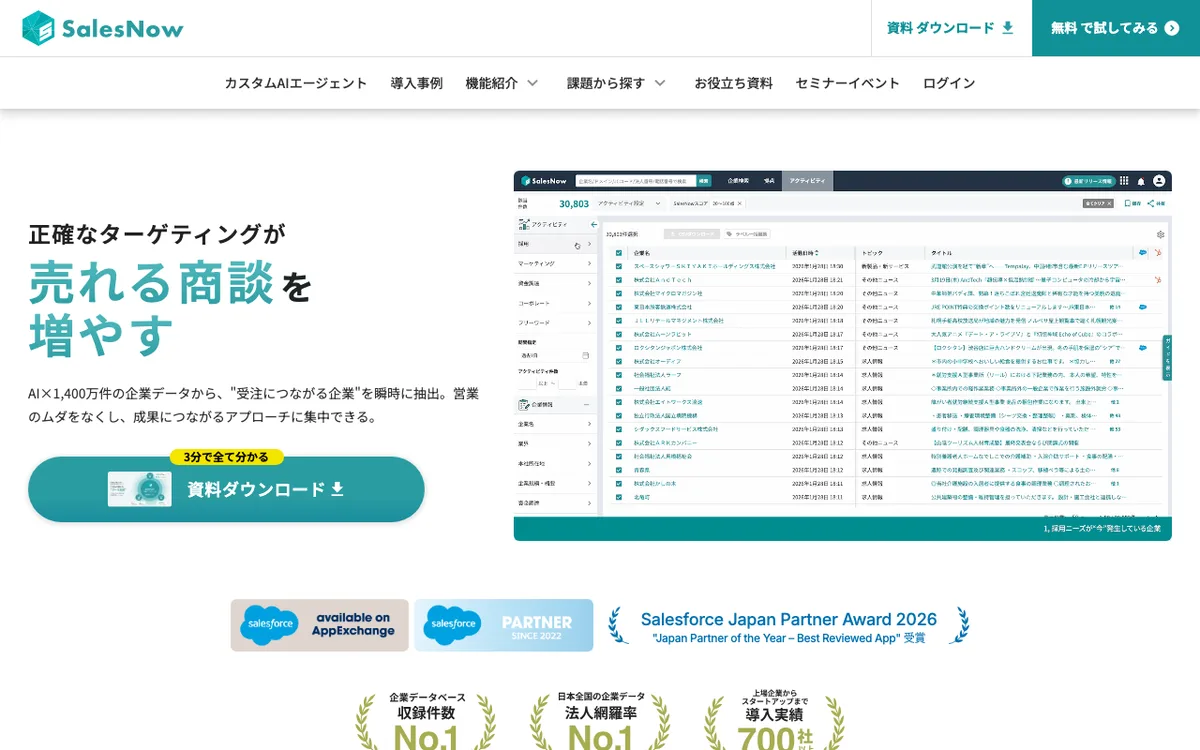Screen dimensions: 1200x750
Task: Click the 全てクリア button
Action: point(1099,203)
